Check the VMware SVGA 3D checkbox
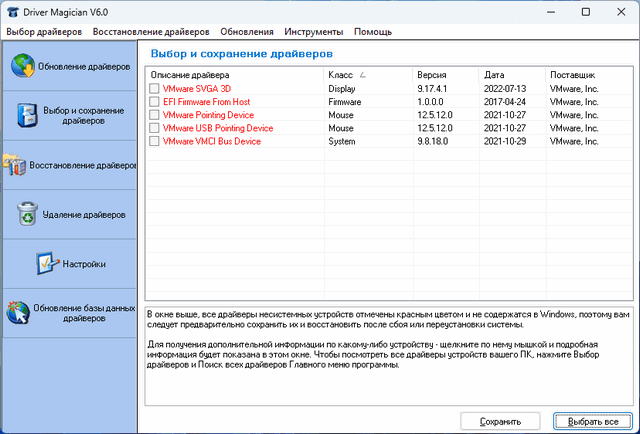Viewport: 640px width, 434px height. click(154, 89)
